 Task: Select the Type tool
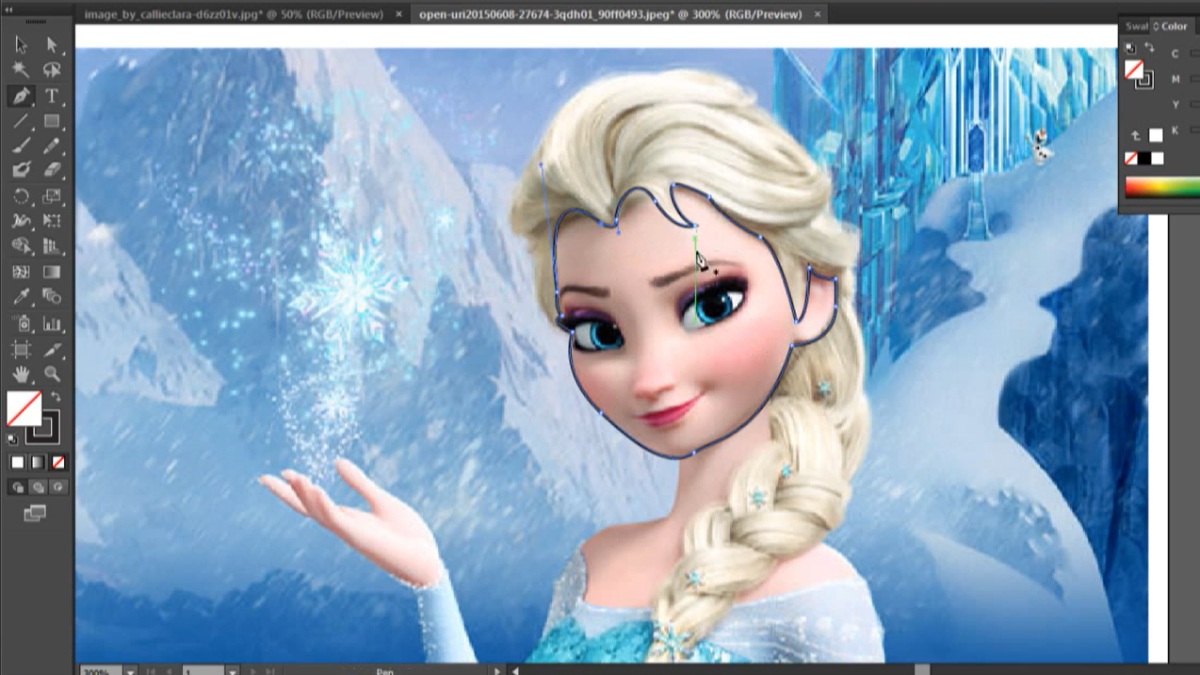pyautogui.click(x=52, y=95)
